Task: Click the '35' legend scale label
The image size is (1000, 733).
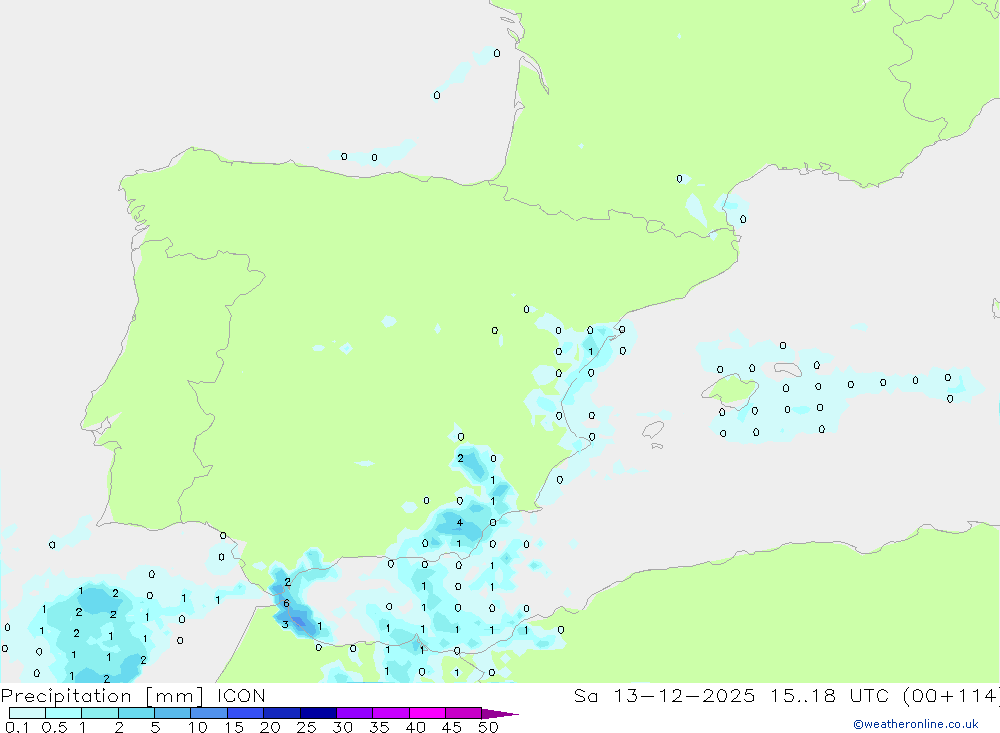Action: pos(379,727)
